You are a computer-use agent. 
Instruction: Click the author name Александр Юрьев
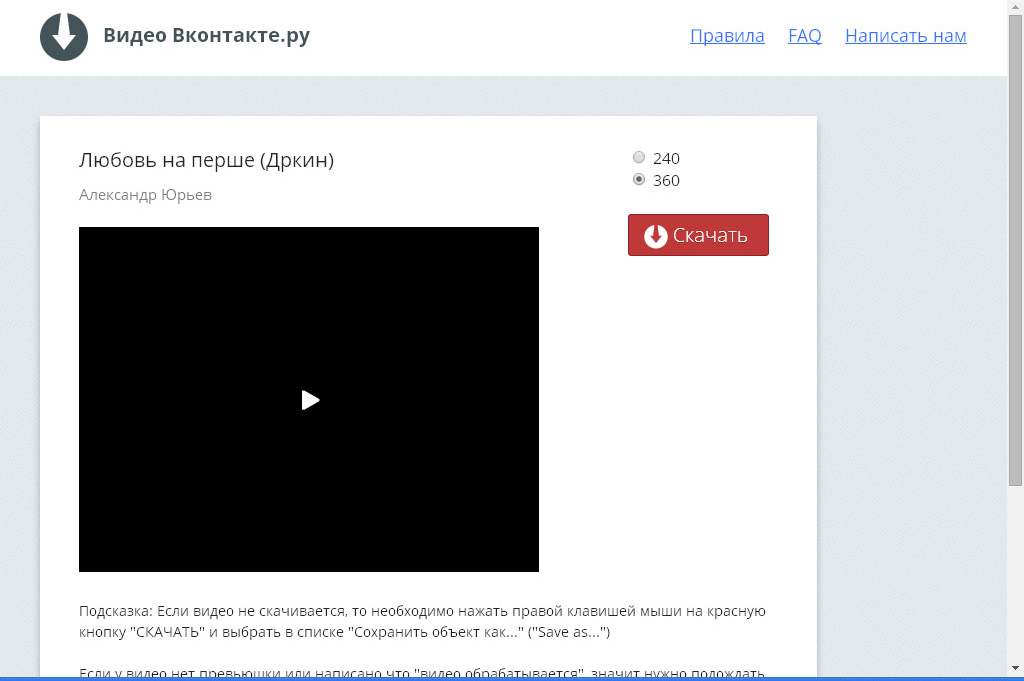coord(145,195)
